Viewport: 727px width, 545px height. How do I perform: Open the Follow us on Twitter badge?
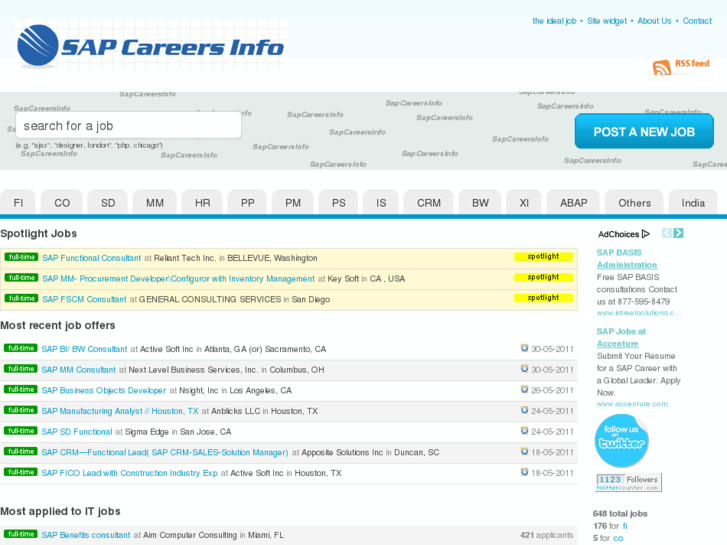[x=621, y=441]
